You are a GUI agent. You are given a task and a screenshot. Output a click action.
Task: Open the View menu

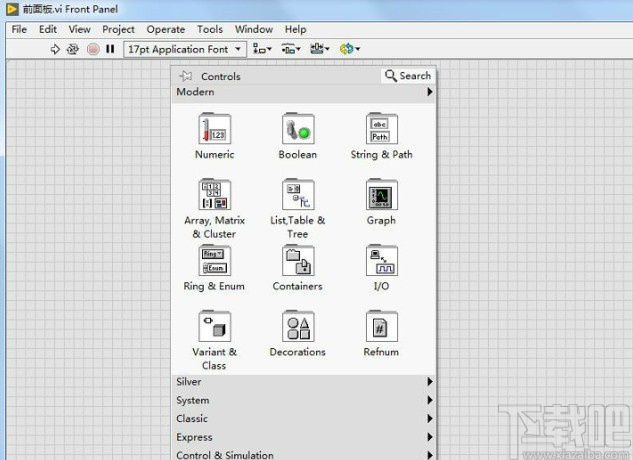click(x=80, y=29)
